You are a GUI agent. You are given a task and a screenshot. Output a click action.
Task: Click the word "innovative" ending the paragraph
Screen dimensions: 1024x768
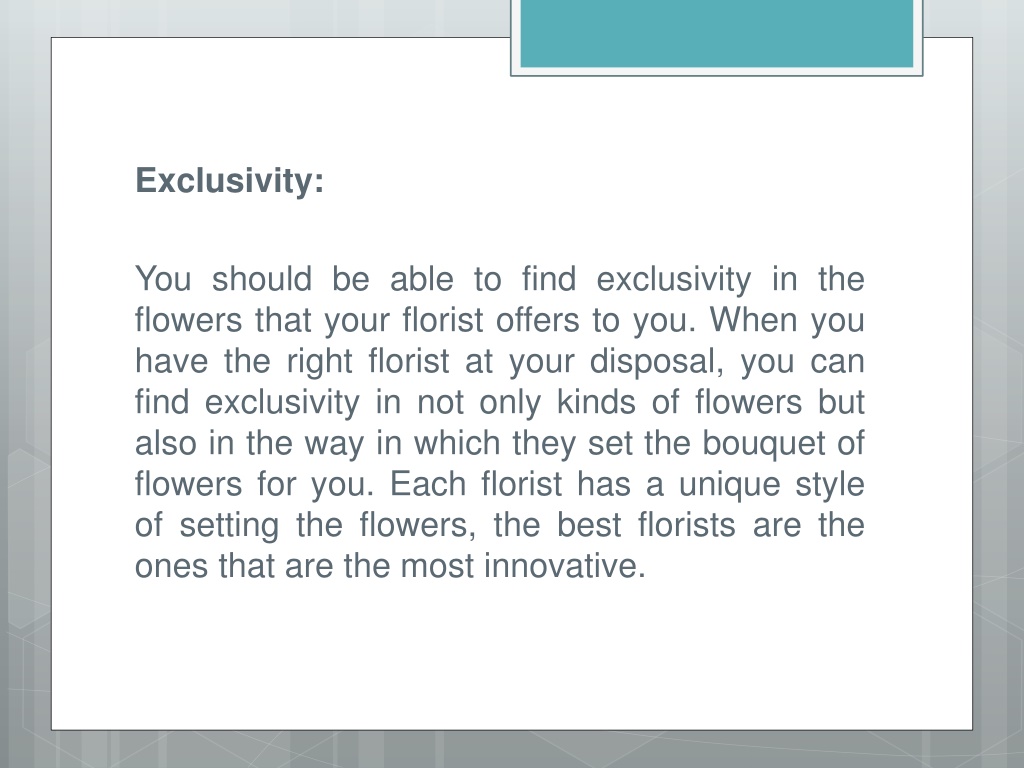560,566
